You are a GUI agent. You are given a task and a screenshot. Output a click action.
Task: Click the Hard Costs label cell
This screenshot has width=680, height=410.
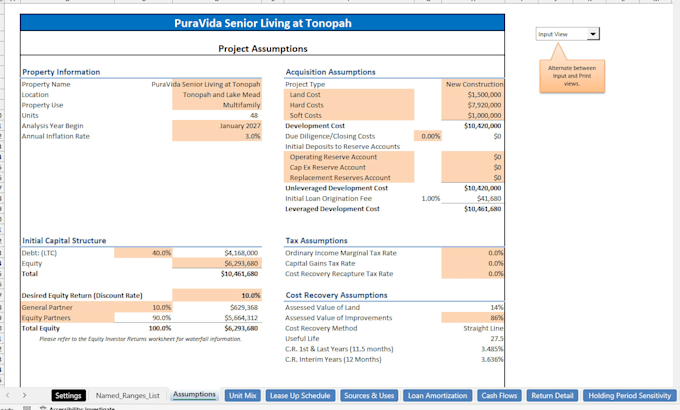coord(349,105)
